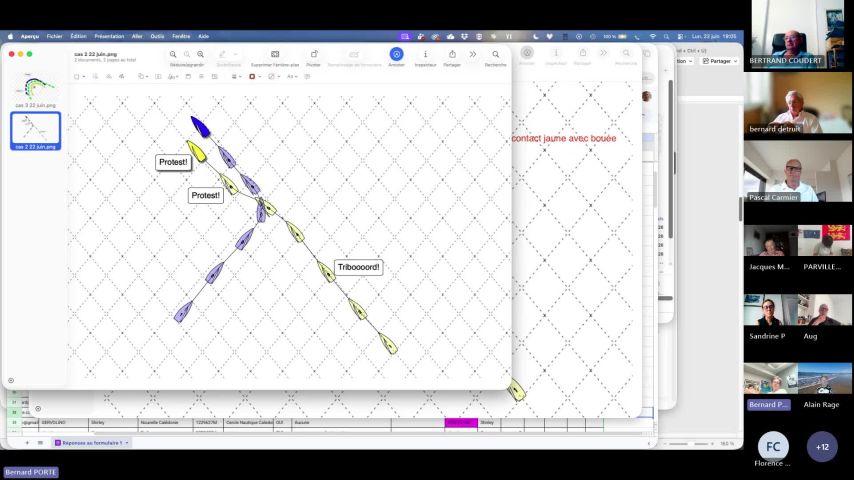
Task: Click the Apple logo menu
Action: 10,37
